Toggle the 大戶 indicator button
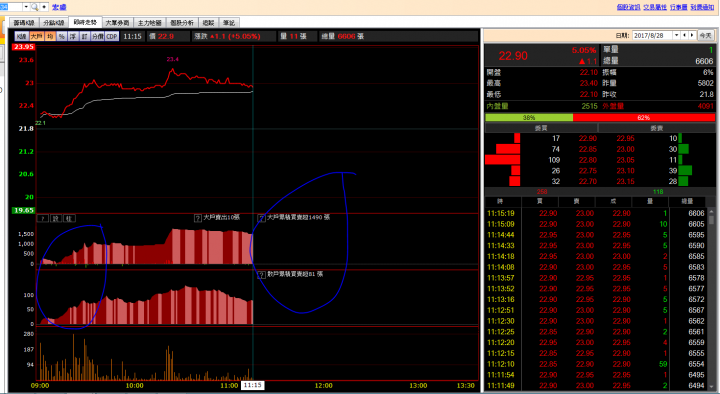This screenshot has width=720, height=394. pyautogui.click(x=37, y=36)
